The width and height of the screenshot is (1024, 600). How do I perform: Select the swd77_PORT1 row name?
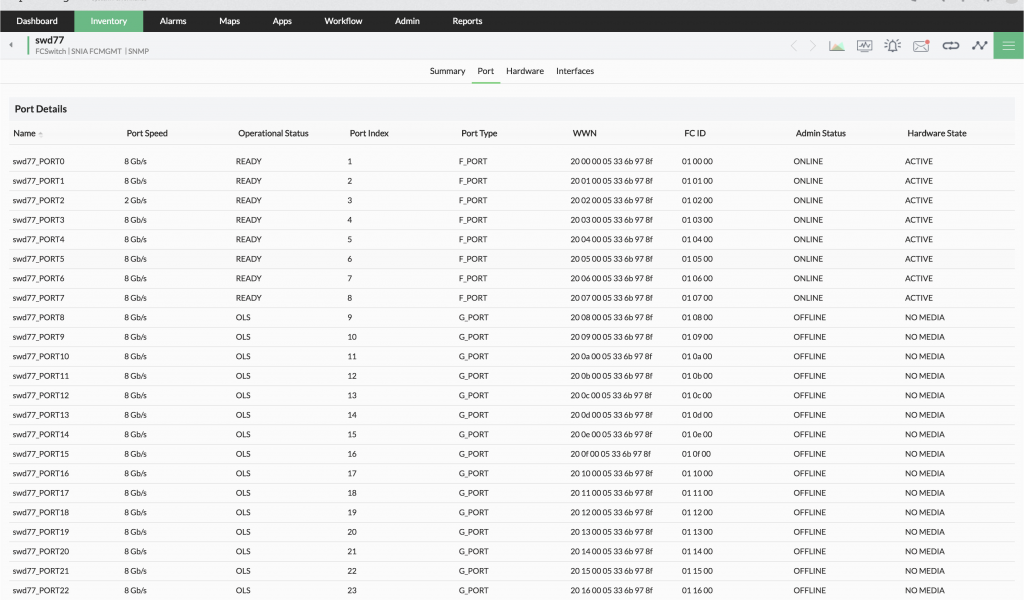(39, 181)
